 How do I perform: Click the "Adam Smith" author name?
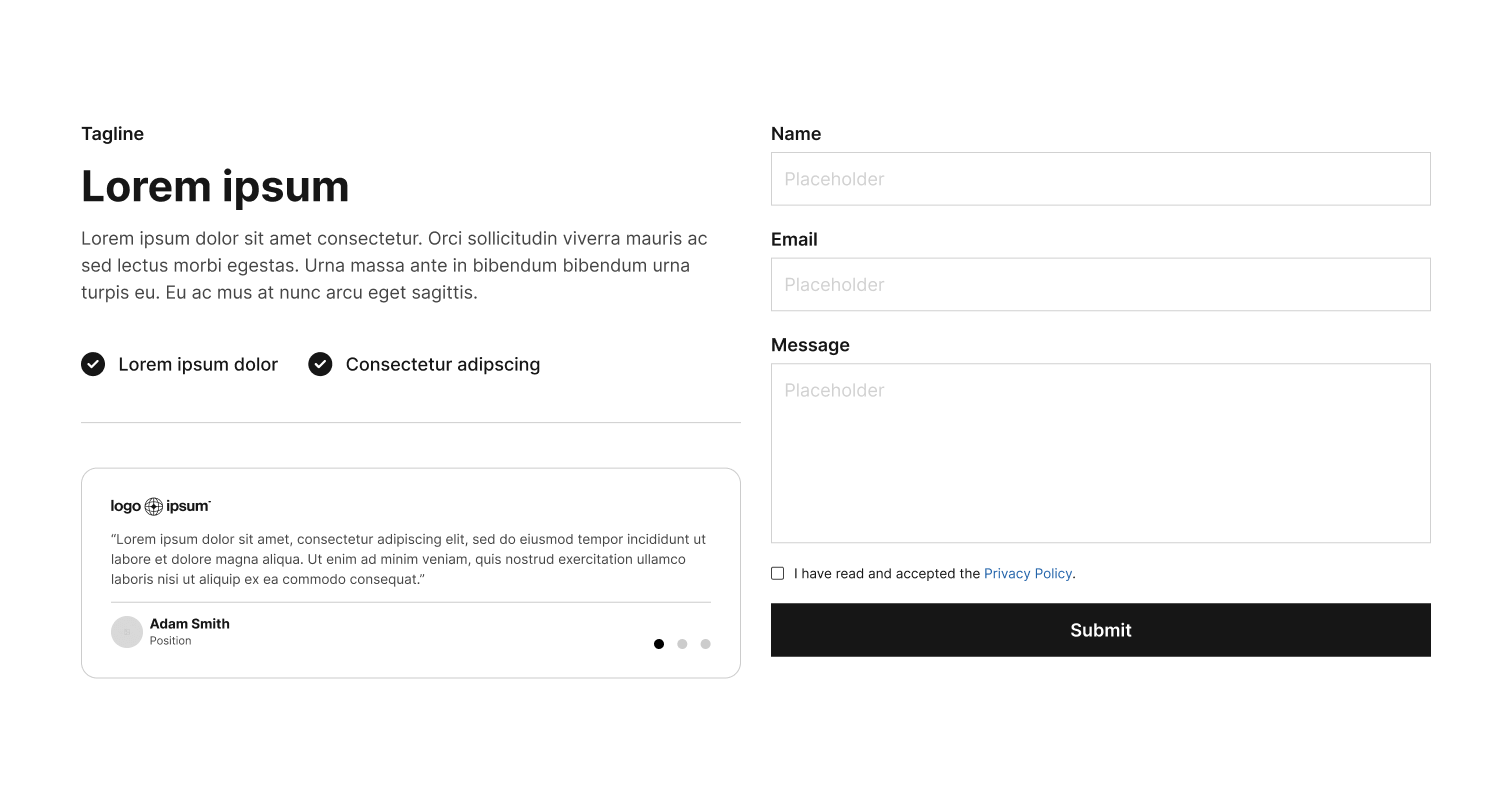tap(190, 624)
